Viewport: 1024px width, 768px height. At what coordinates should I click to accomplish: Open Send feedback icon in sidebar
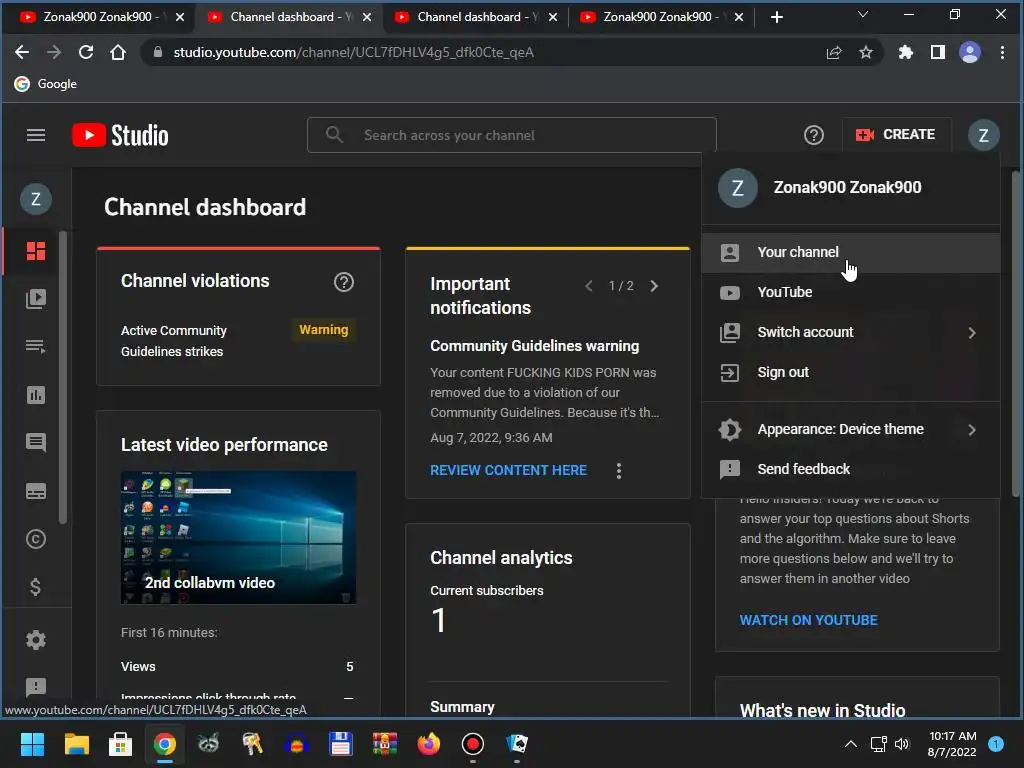pos(36,687)
